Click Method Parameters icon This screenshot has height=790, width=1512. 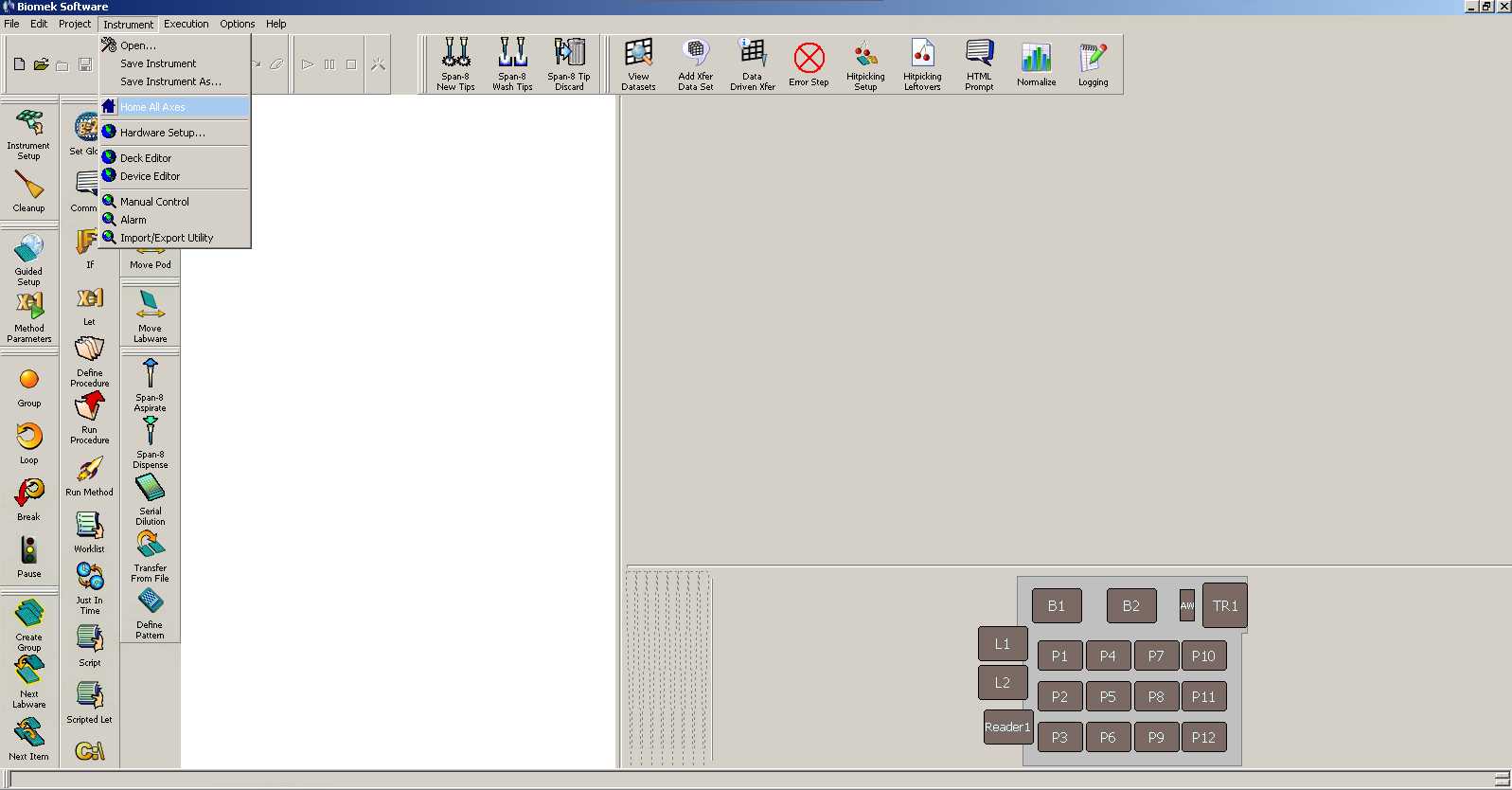coord(28,316)
